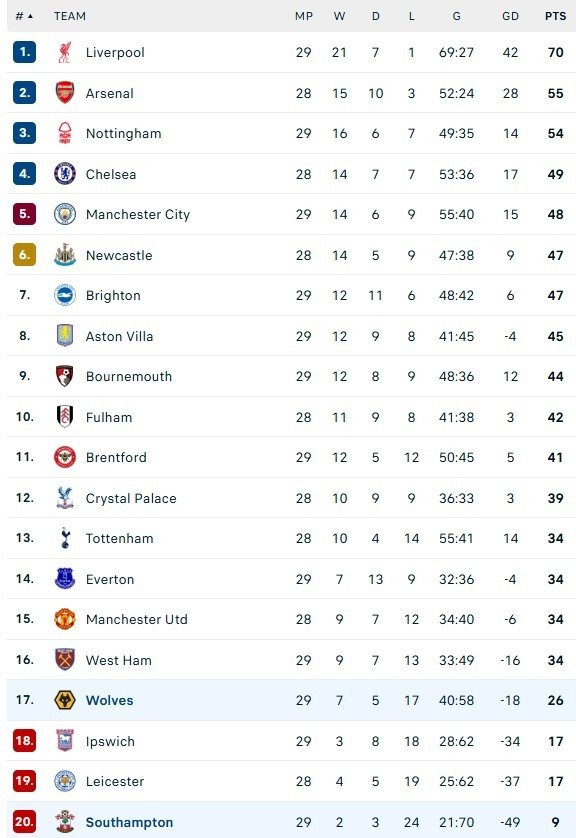Click the Arsenal club crest icon
Screen dimensions: 576x838
[x=65, y=93]
